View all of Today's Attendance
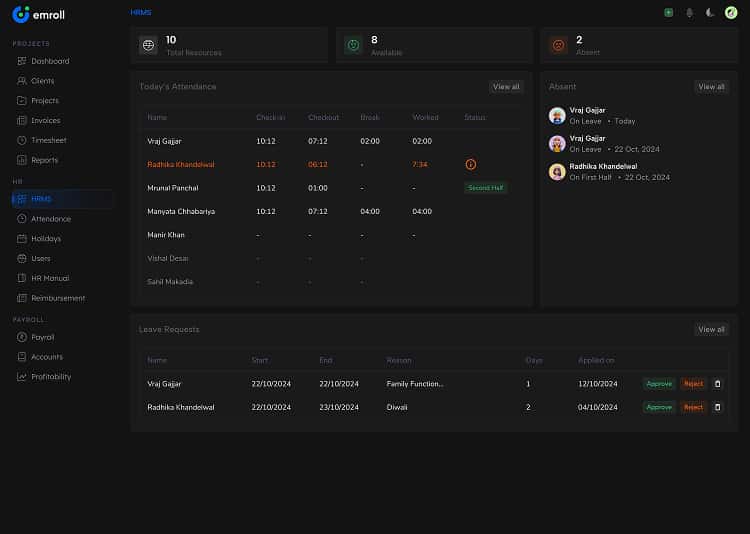The image size is (750, 534). point(506,87)
